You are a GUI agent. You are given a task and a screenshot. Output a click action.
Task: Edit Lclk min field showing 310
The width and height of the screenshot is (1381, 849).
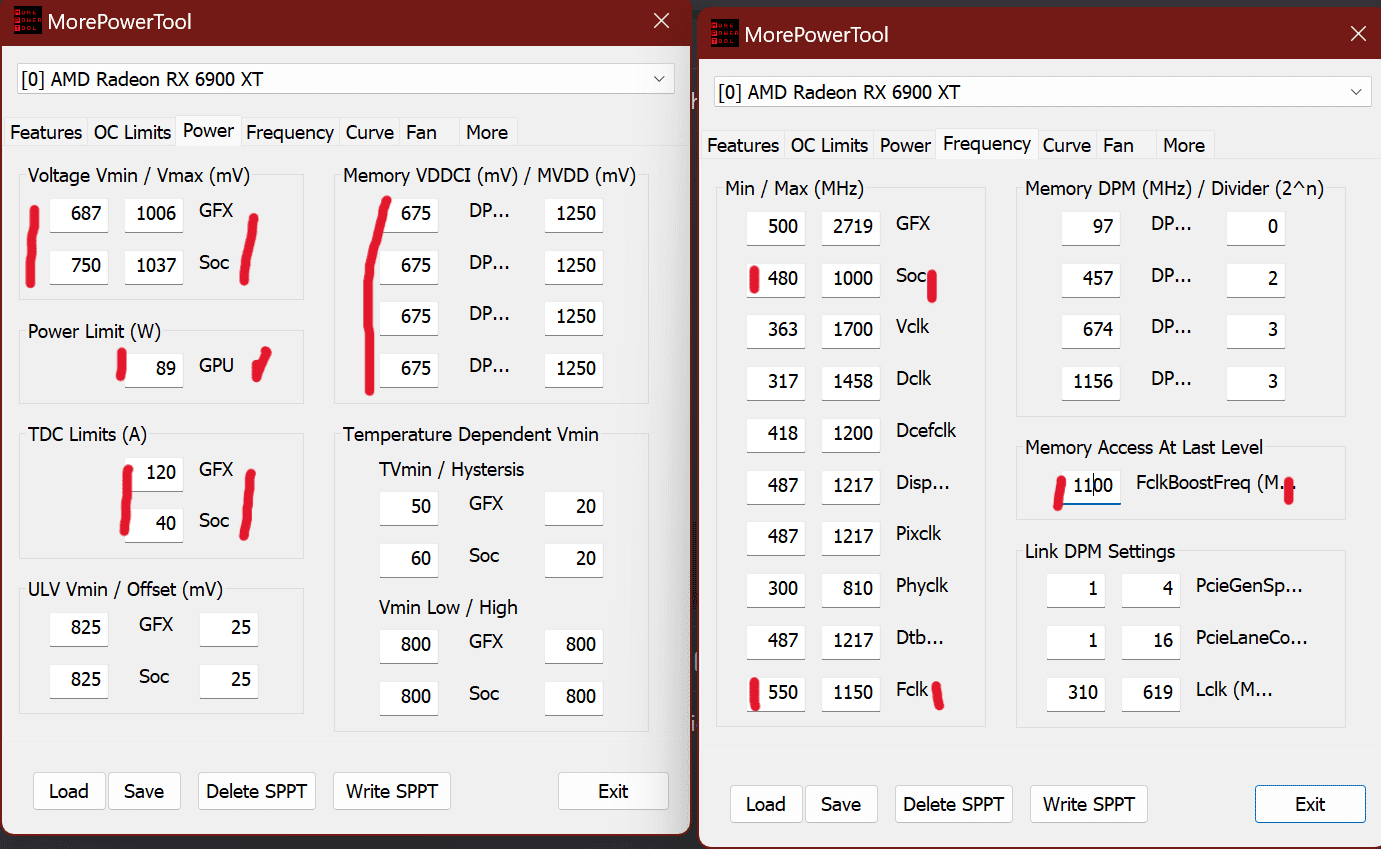[1076, 692]
